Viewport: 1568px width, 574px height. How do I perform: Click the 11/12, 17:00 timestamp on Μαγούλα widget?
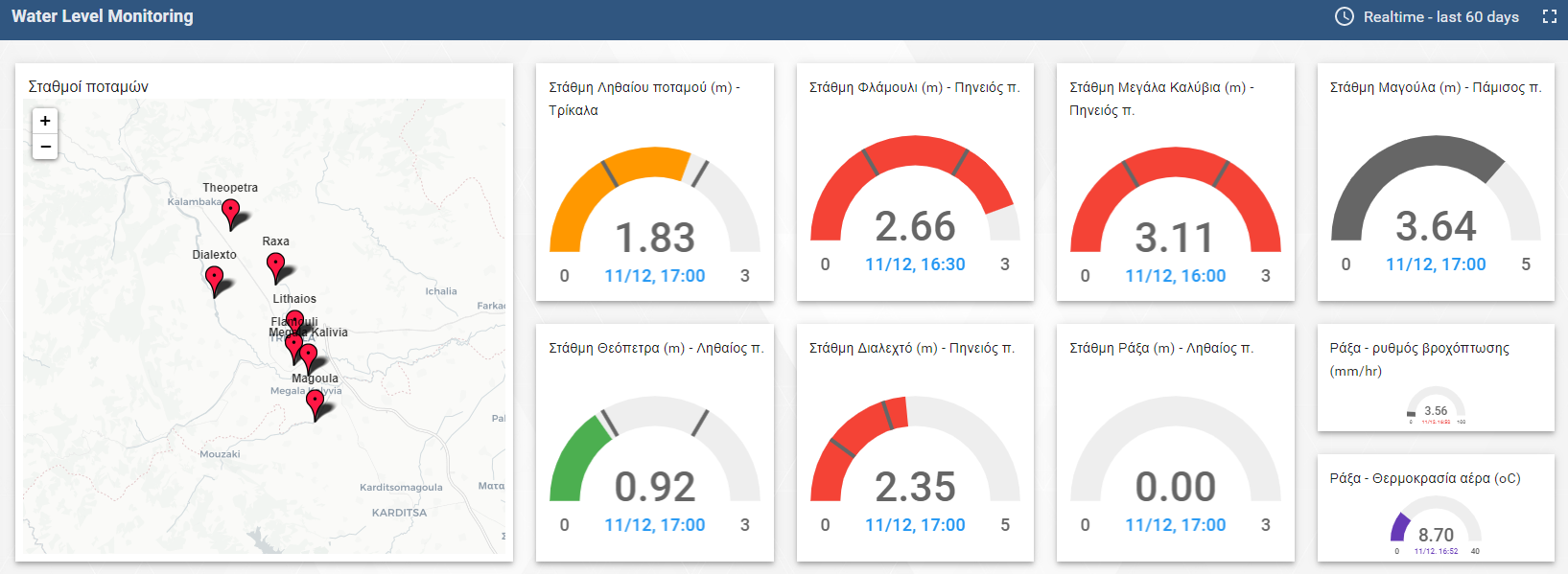click(1436, 264)
